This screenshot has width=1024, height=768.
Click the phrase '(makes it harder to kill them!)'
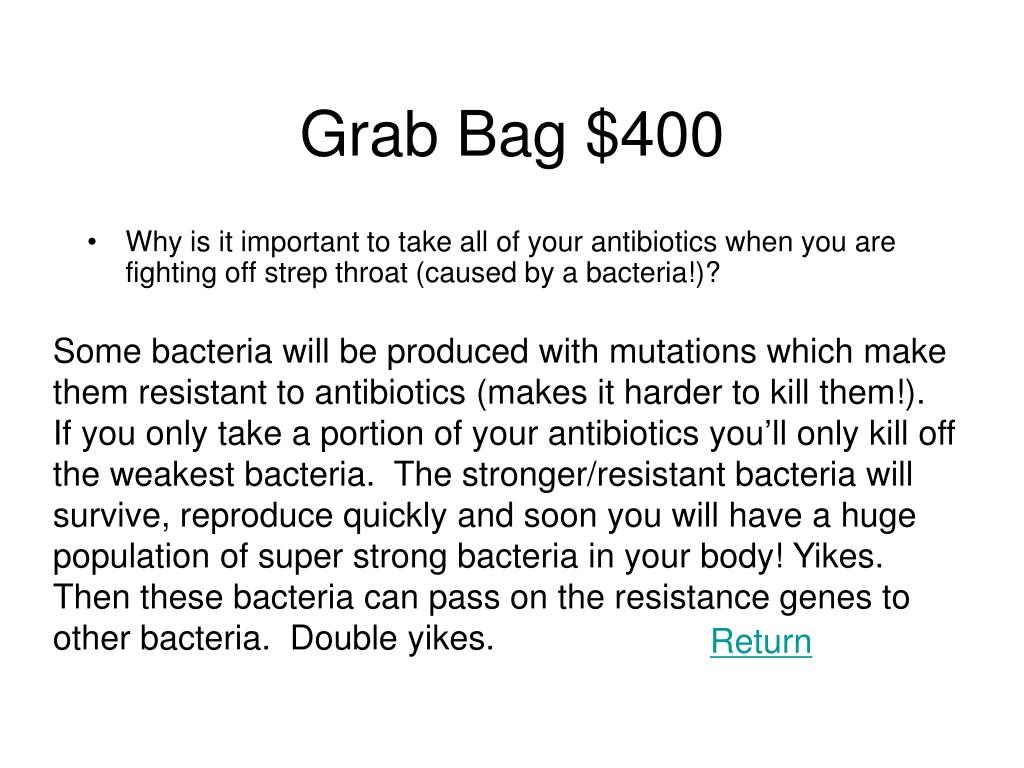[700, 393]
